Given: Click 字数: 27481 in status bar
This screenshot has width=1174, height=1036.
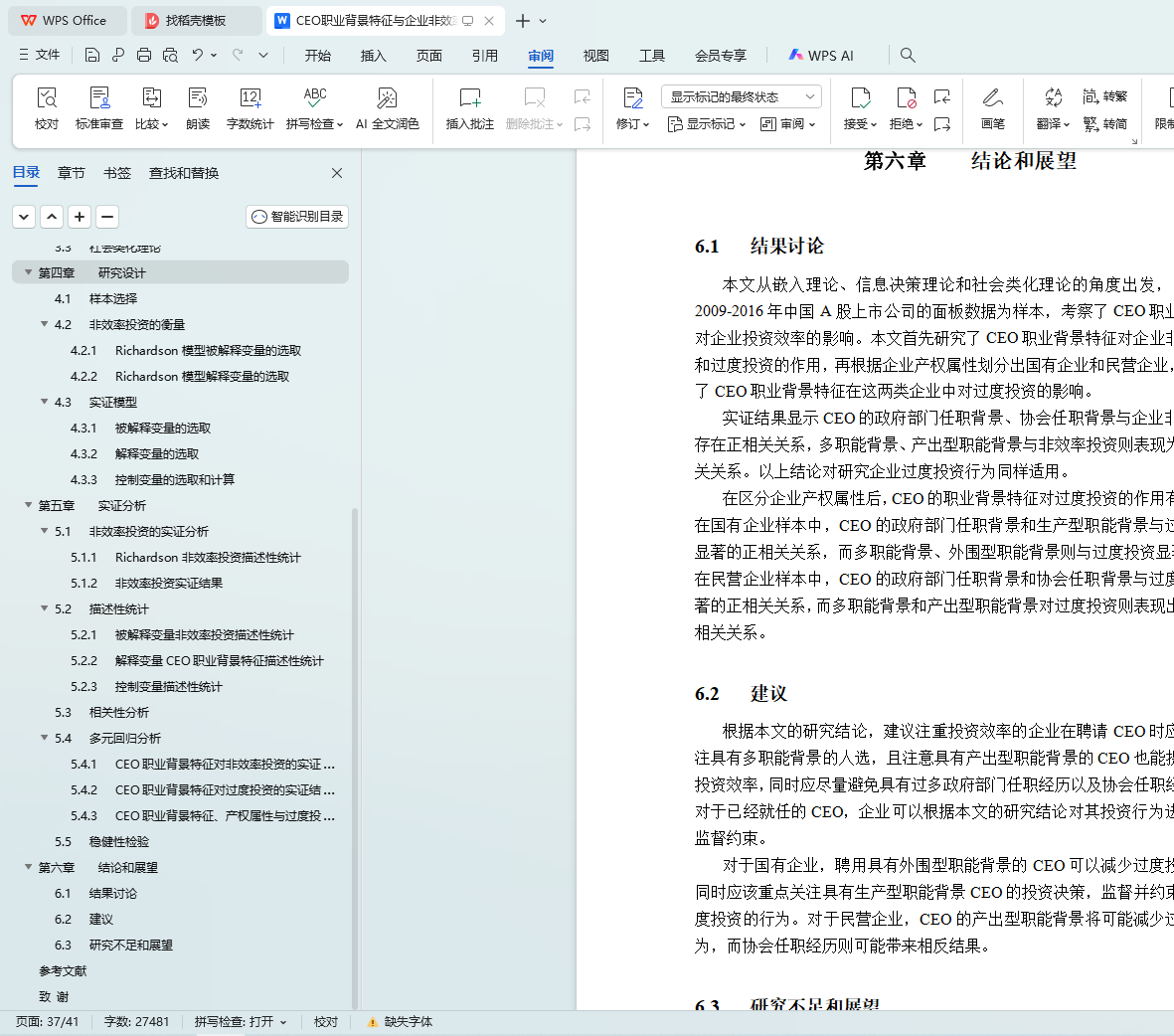Looking at the screenshot, I should (x=136, y=1022).
